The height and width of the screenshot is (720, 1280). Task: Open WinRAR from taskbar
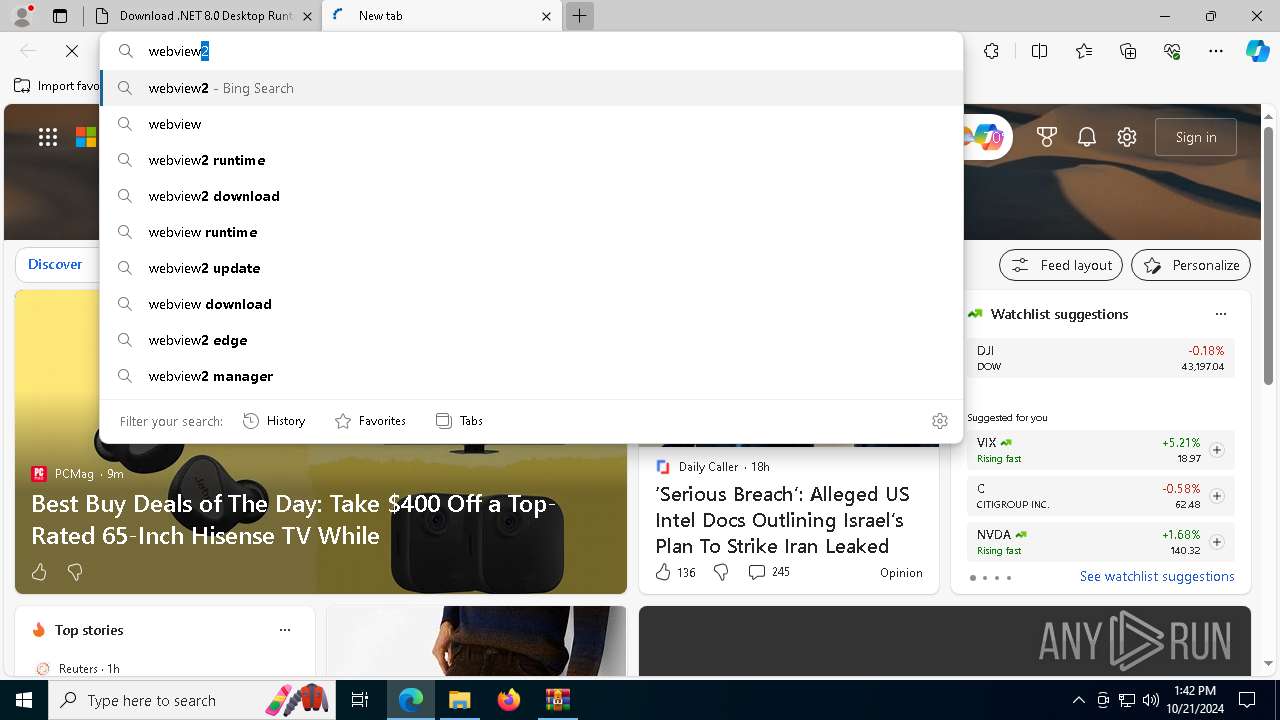(x=557, y=700)
